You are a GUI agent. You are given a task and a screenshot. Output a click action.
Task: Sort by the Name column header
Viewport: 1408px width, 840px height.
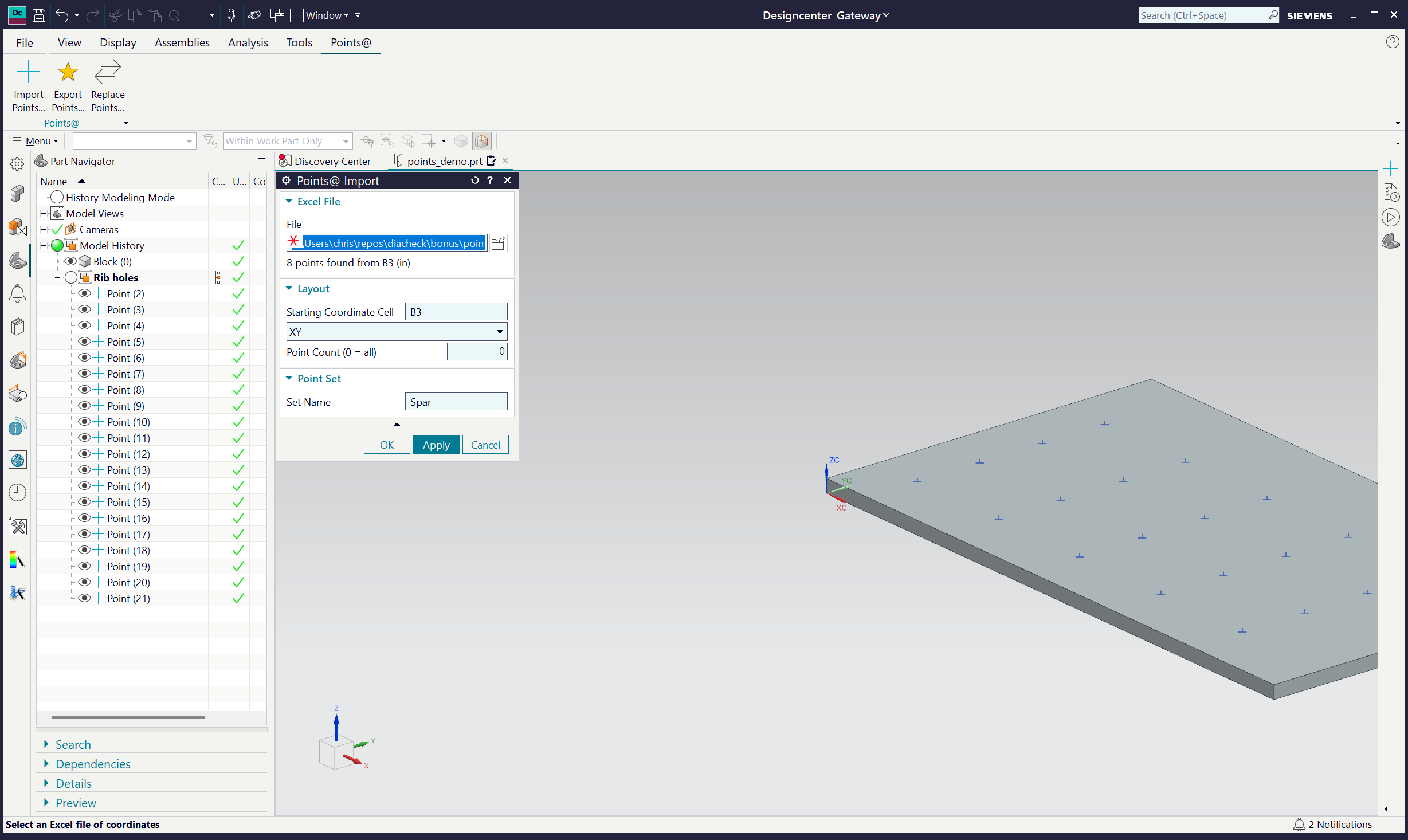point(123,181)
